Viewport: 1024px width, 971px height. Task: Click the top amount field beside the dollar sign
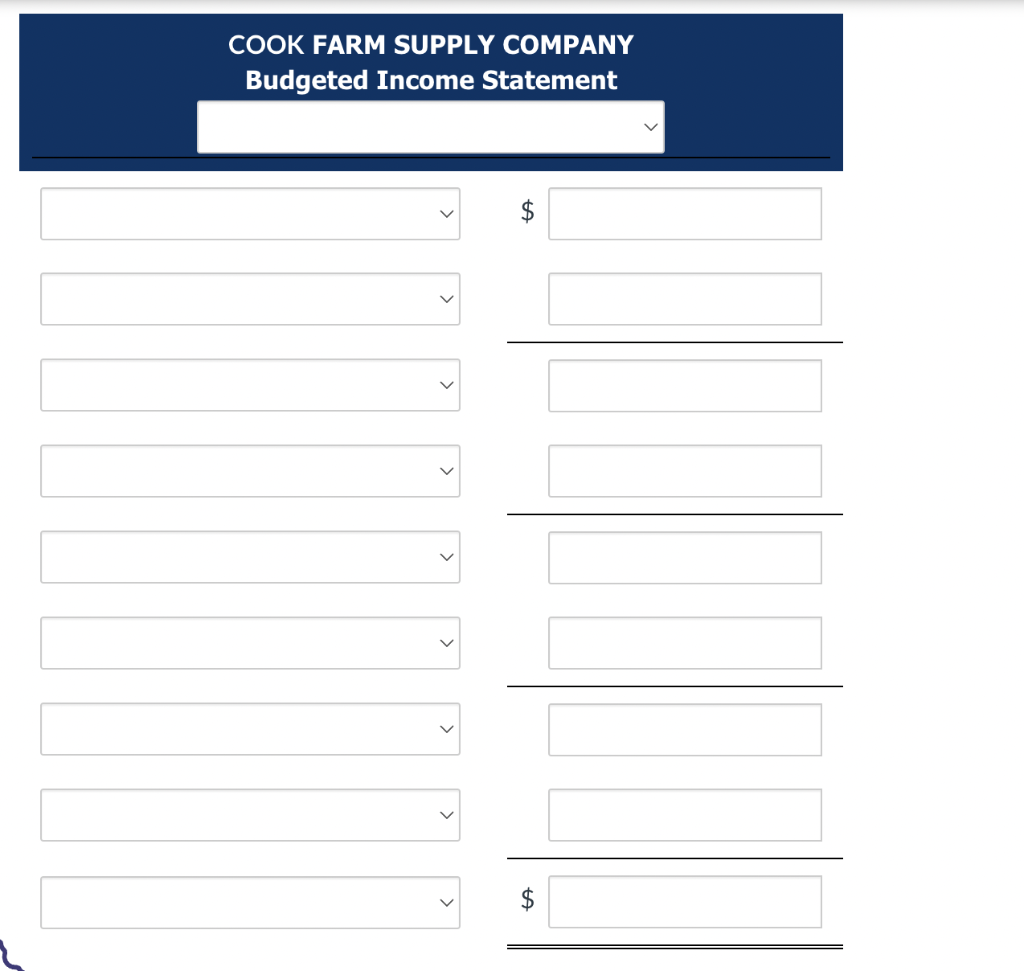[684, 213]
